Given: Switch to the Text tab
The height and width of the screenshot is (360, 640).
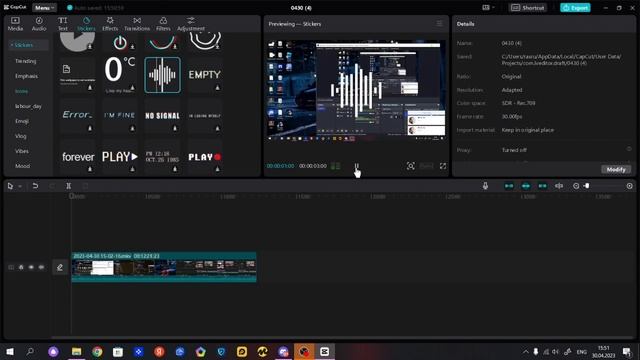Looking at the screenshot, I should [62, 24].
